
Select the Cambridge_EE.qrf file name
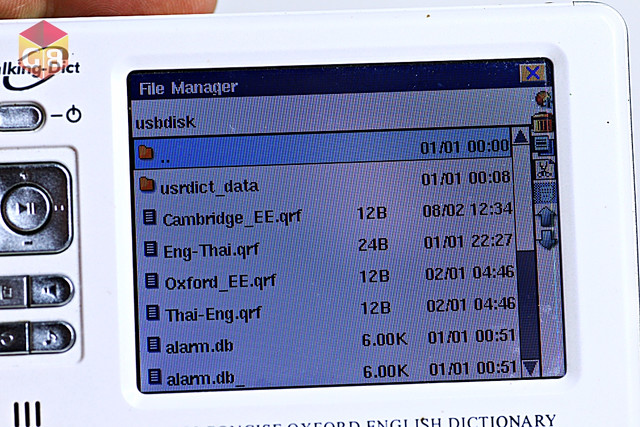pyautogui.click(x=232, y=219)
